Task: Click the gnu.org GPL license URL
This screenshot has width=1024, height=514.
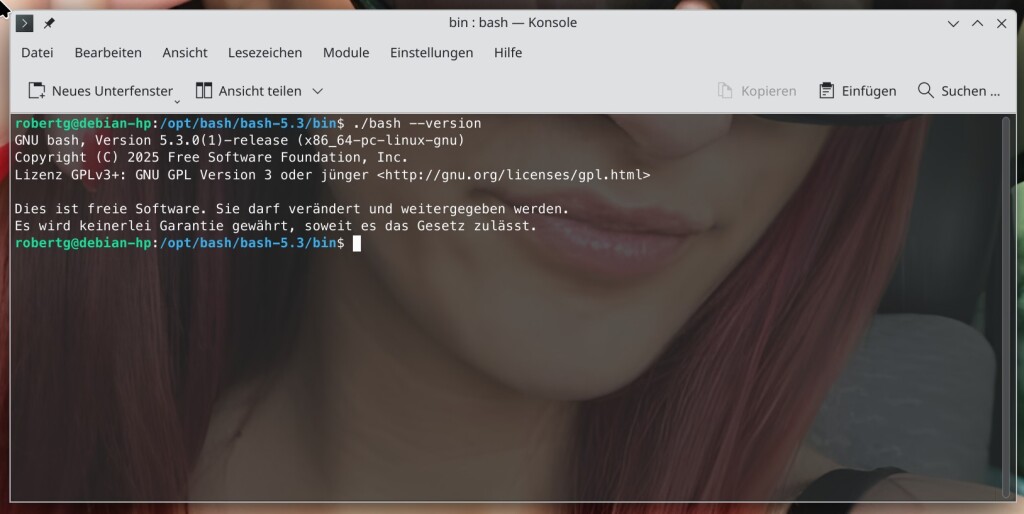Action: click(x=513, y=175)
